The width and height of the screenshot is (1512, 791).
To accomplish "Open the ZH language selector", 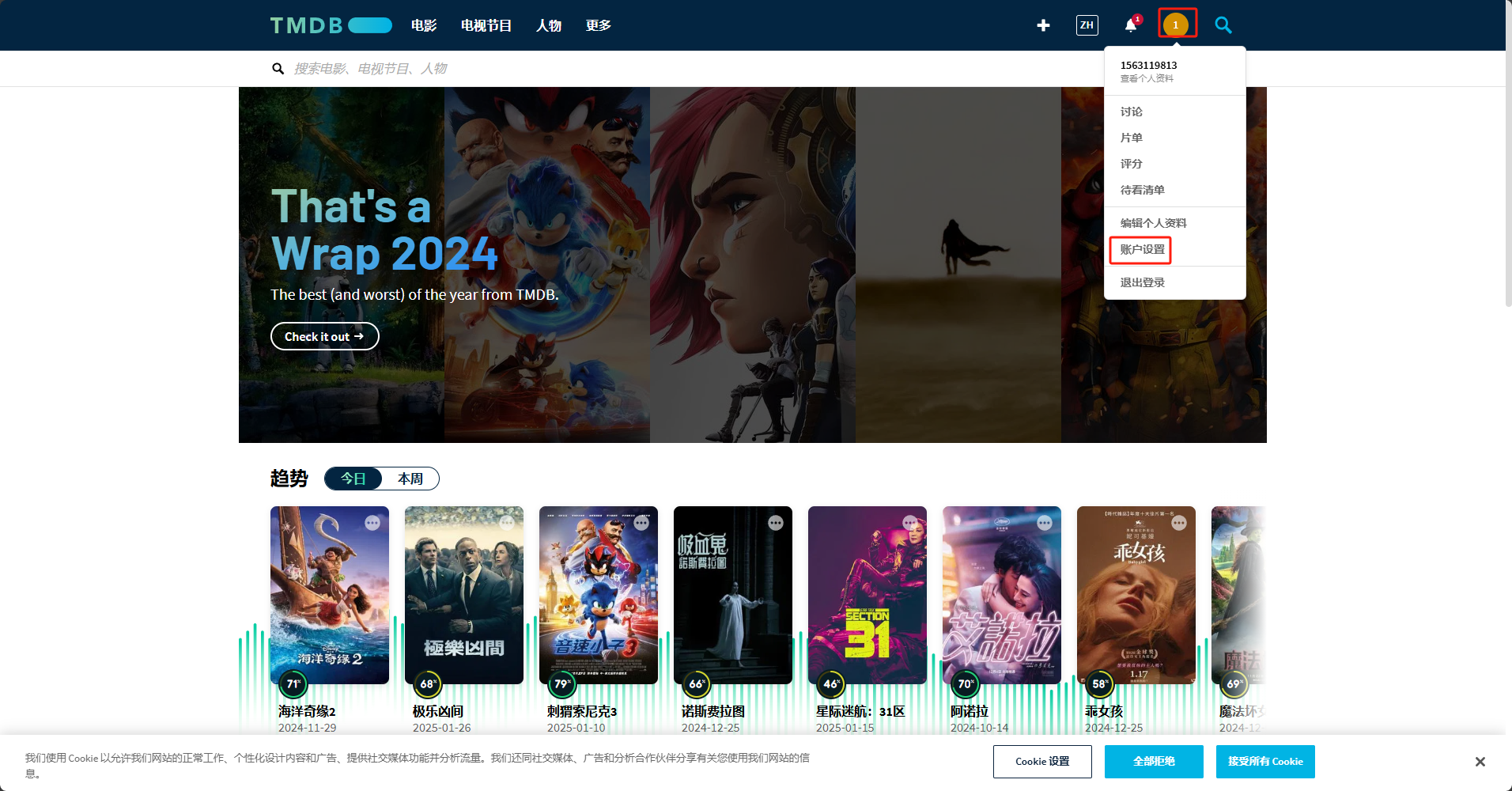I will (1087, 25).
